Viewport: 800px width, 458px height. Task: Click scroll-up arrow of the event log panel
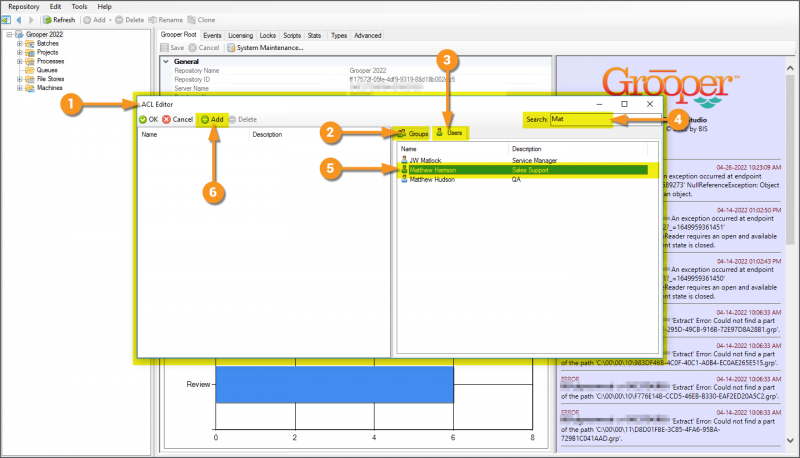pyautogui.click(x=790, y=68)
